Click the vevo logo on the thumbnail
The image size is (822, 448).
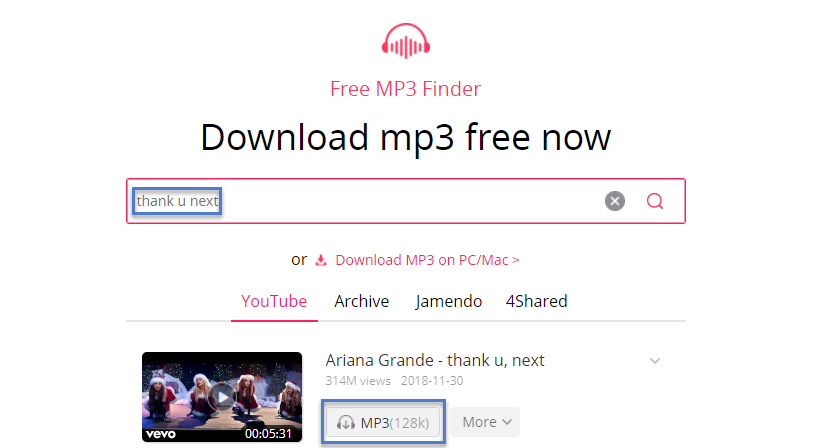click(161, 434)
